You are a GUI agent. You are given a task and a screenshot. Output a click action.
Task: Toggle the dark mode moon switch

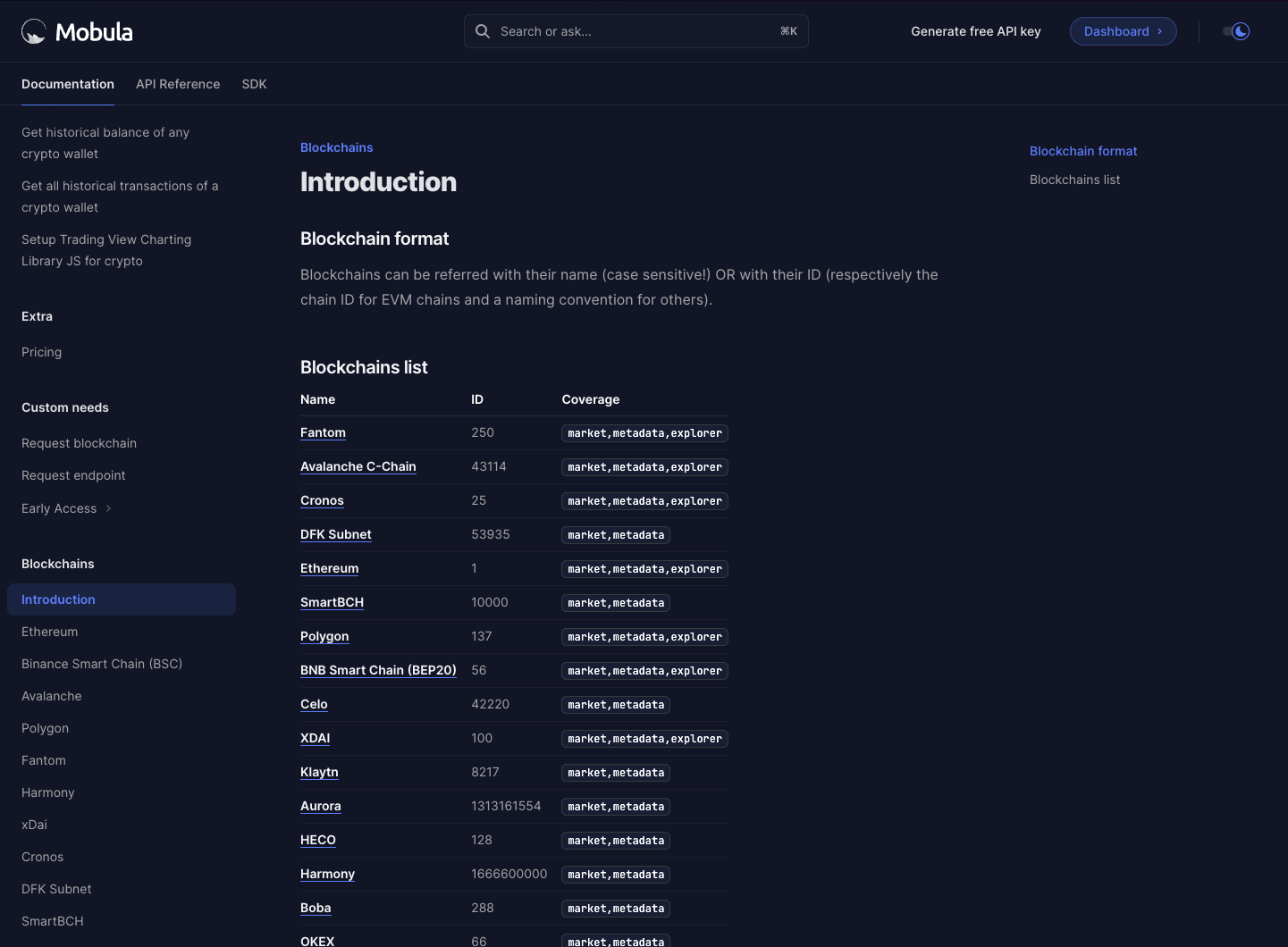(1236, 31)
